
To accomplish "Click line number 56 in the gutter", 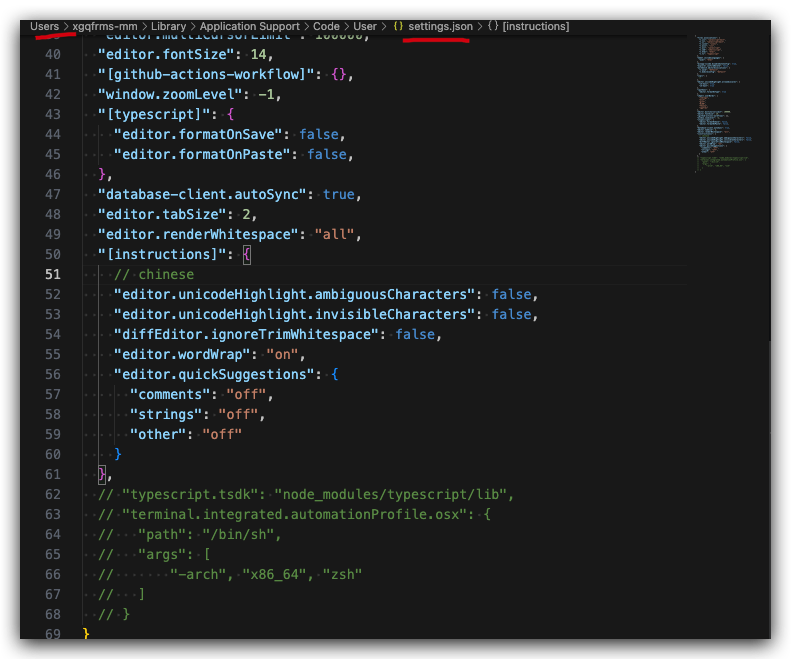I will 52,374.
